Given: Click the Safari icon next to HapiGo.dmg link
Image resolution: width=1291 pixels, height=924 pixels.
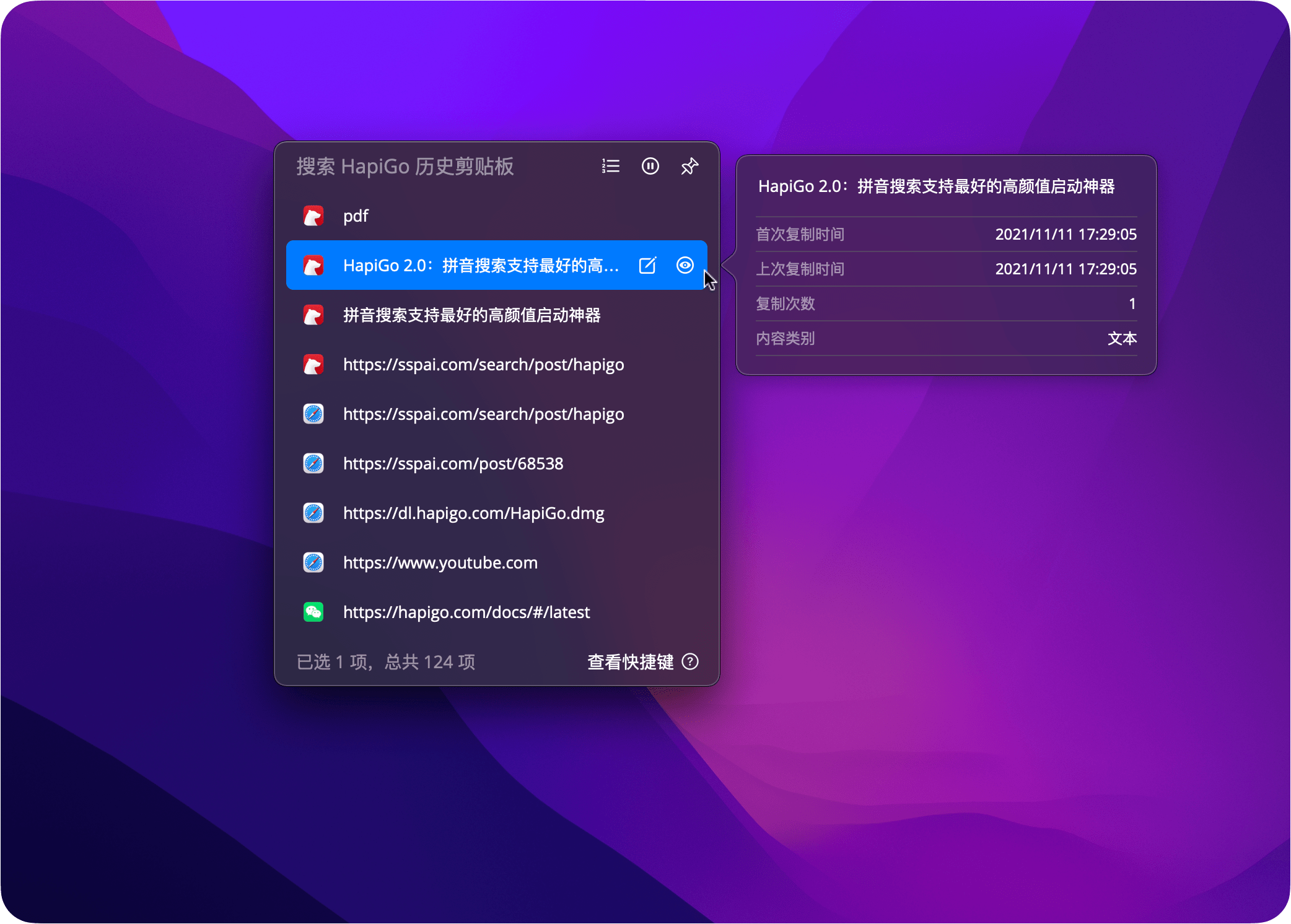Looking at the screenshot, I should (314, 513).
